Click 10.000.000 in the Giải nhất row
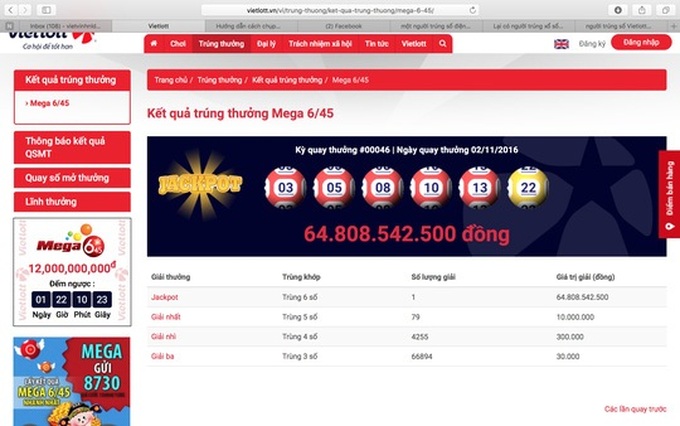The width and height of the screenshot is (680, 426). click(575, 317)
